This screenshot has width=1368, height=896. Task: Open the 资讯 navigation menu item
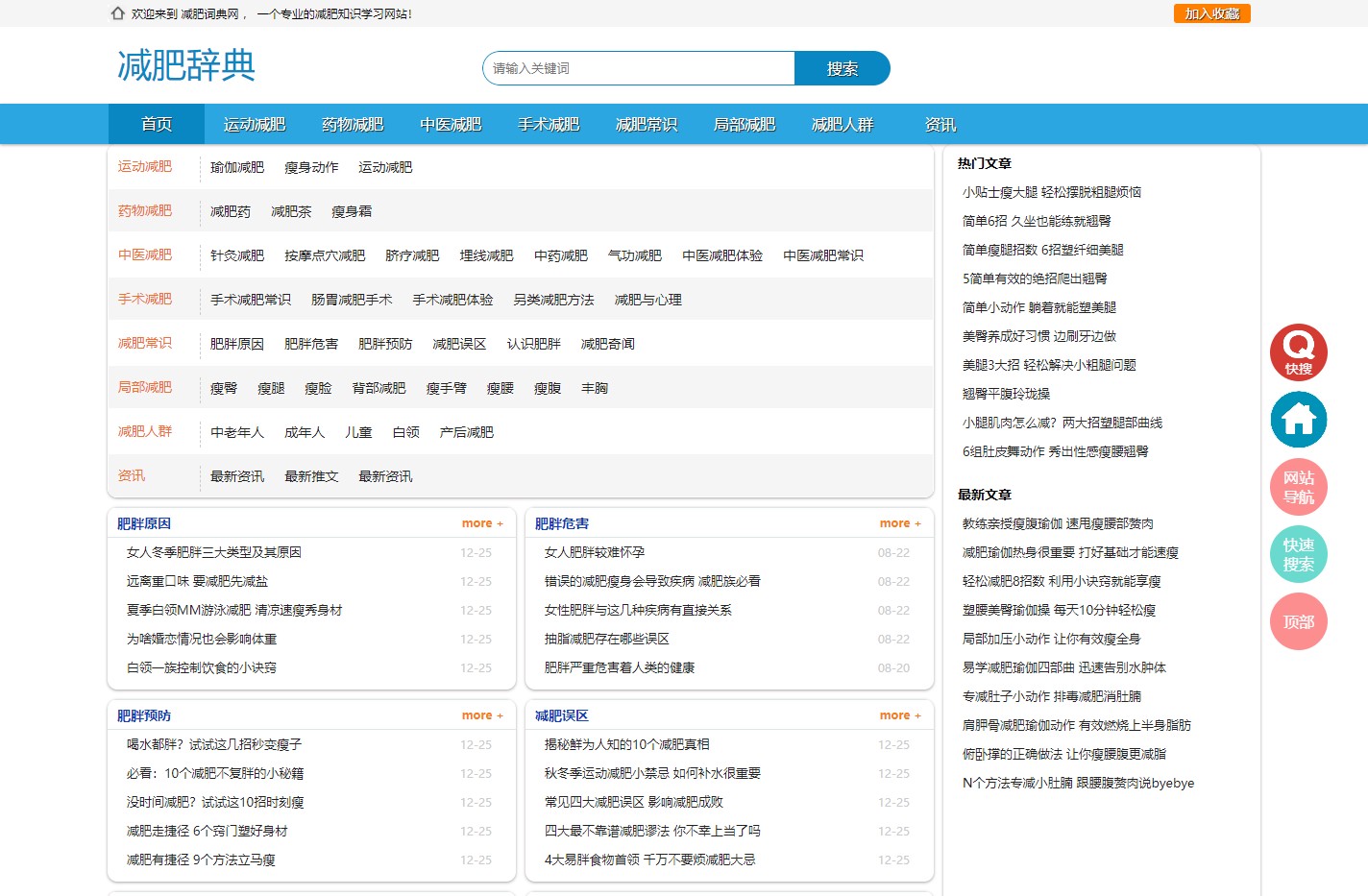point(940,124)
